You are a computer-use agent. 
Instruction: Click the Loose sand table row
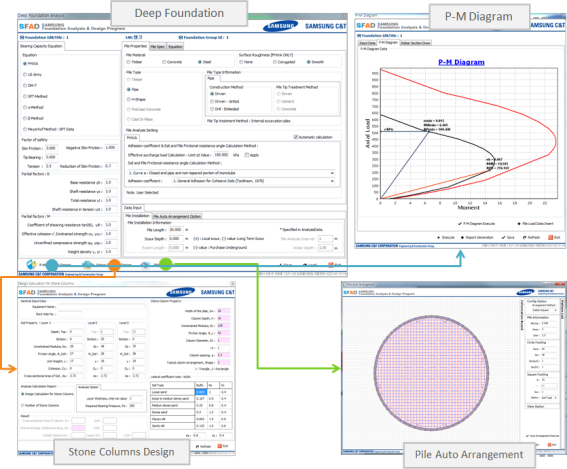coord(191,392)
